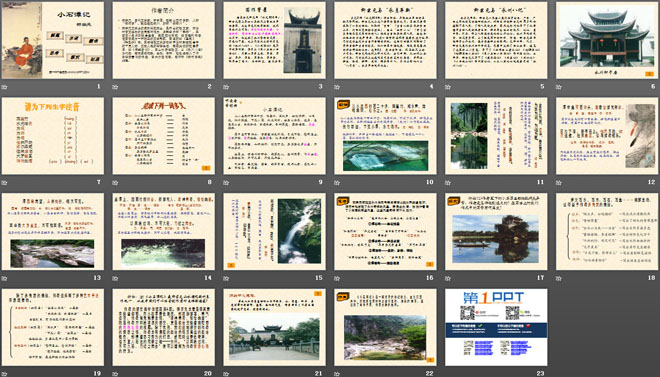
Task: Click the star icon below slide 7
Action: [x=5, y=183]
